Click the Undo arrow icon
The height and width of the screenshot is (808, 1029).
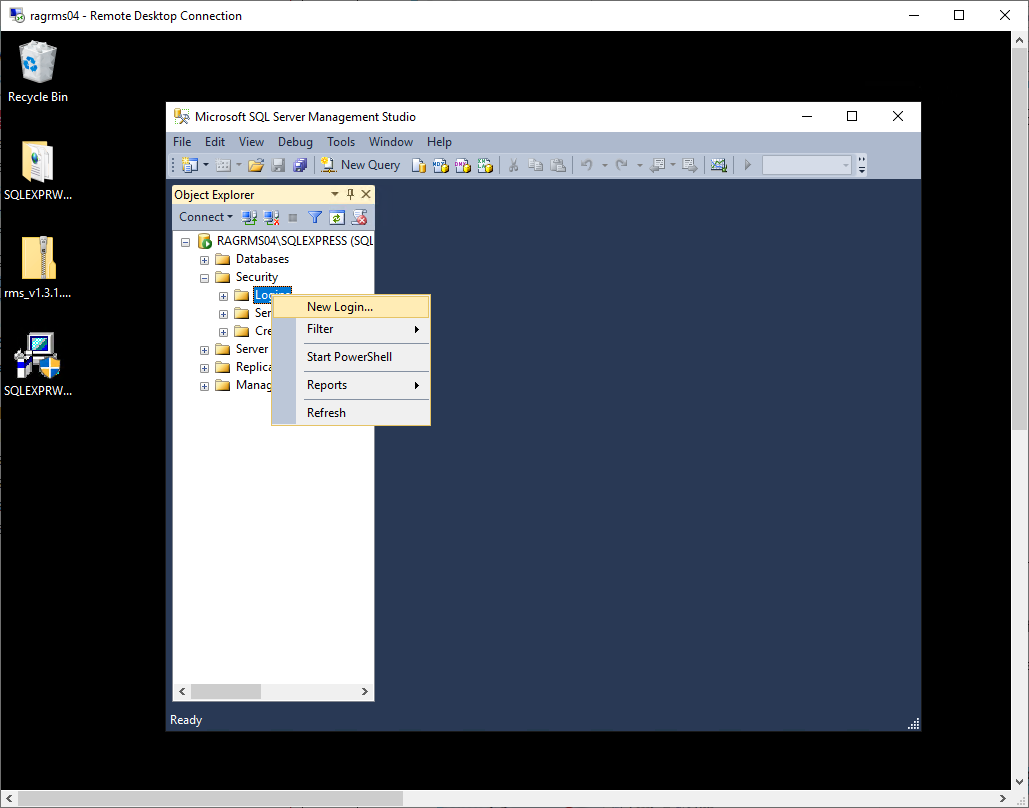[587, 165]
